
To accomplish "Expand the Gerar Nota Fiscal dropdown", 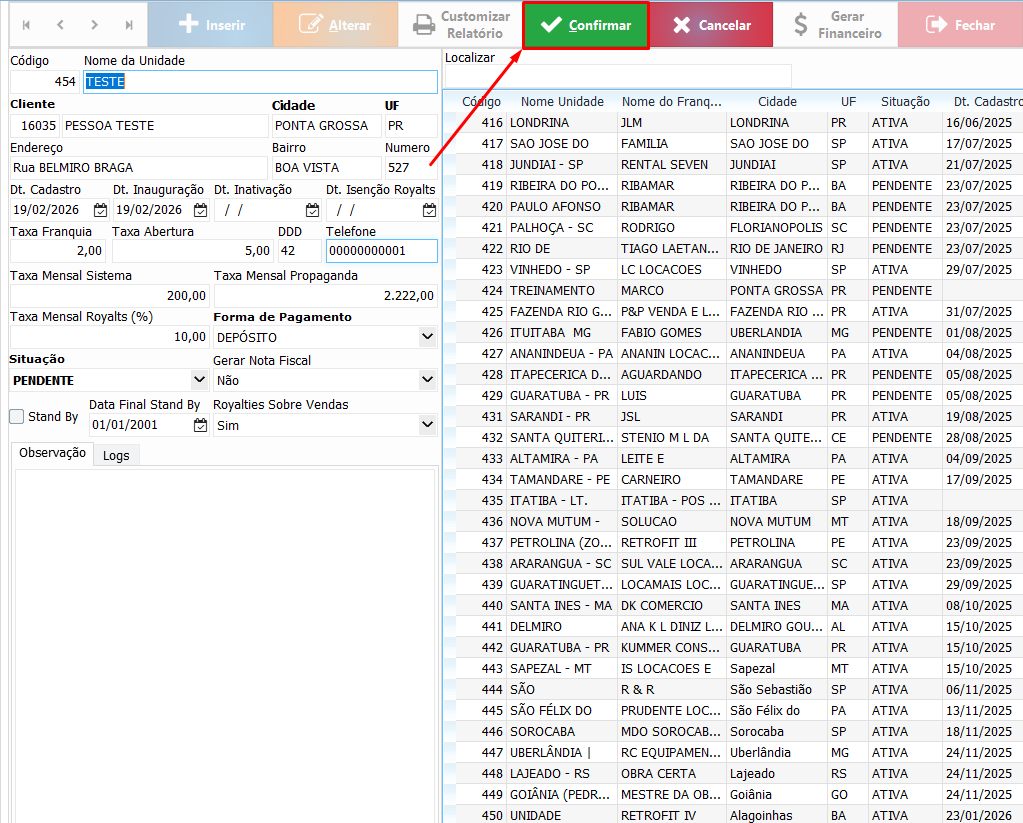I will point(427,380).
